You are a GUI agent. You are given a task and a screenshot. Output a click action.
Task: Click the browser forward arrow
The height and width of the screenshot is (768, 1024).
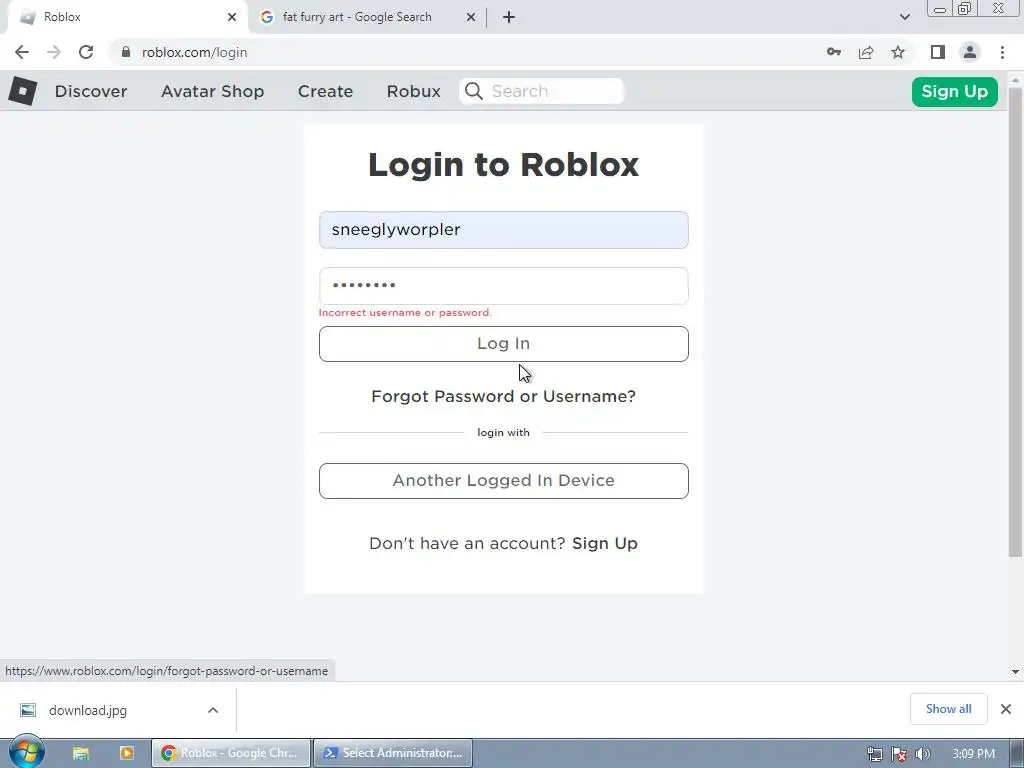coord(54,52)
